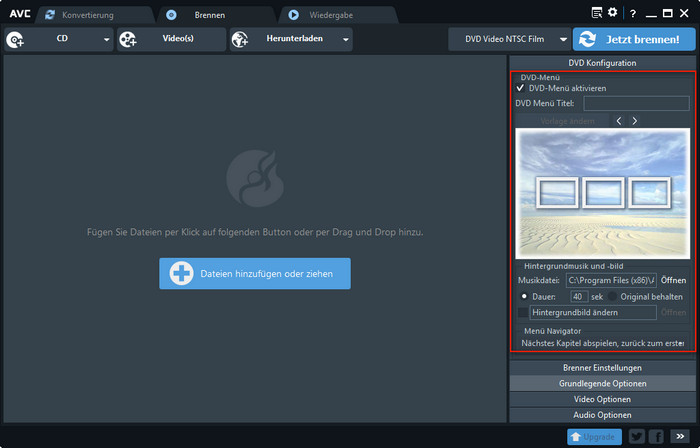The height and width of the screenshot is (448, 700).
Task: Open settings gear icon
Action: pos(612,12)
